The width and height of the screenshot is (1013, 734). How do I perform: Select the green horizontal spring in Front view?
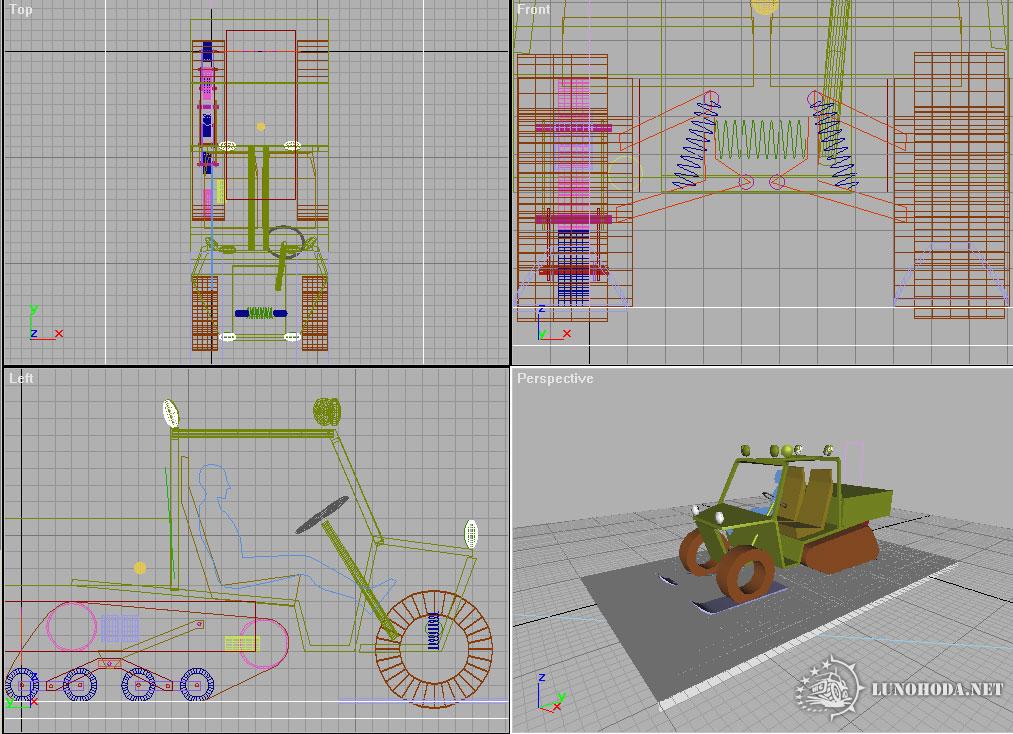tap(762, 138)
